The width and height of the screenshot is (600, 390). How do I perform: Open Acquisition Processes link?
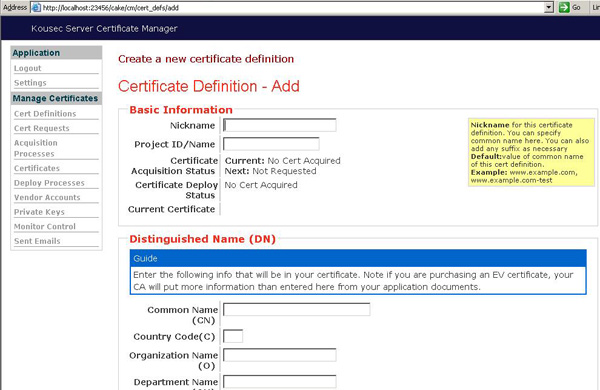point(36,148)
